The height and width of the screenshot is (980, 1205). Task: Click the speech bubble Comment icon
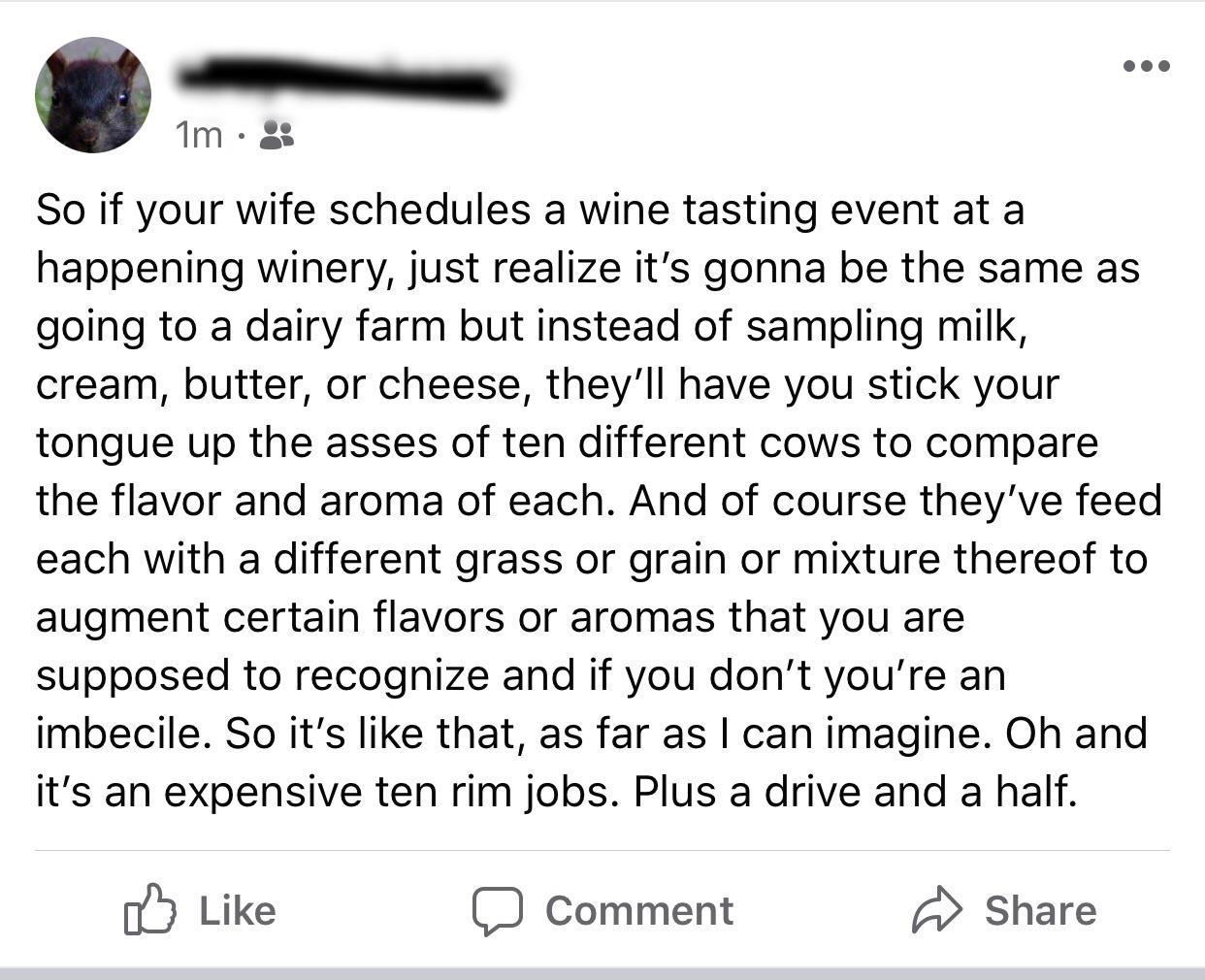click(499, 909)
